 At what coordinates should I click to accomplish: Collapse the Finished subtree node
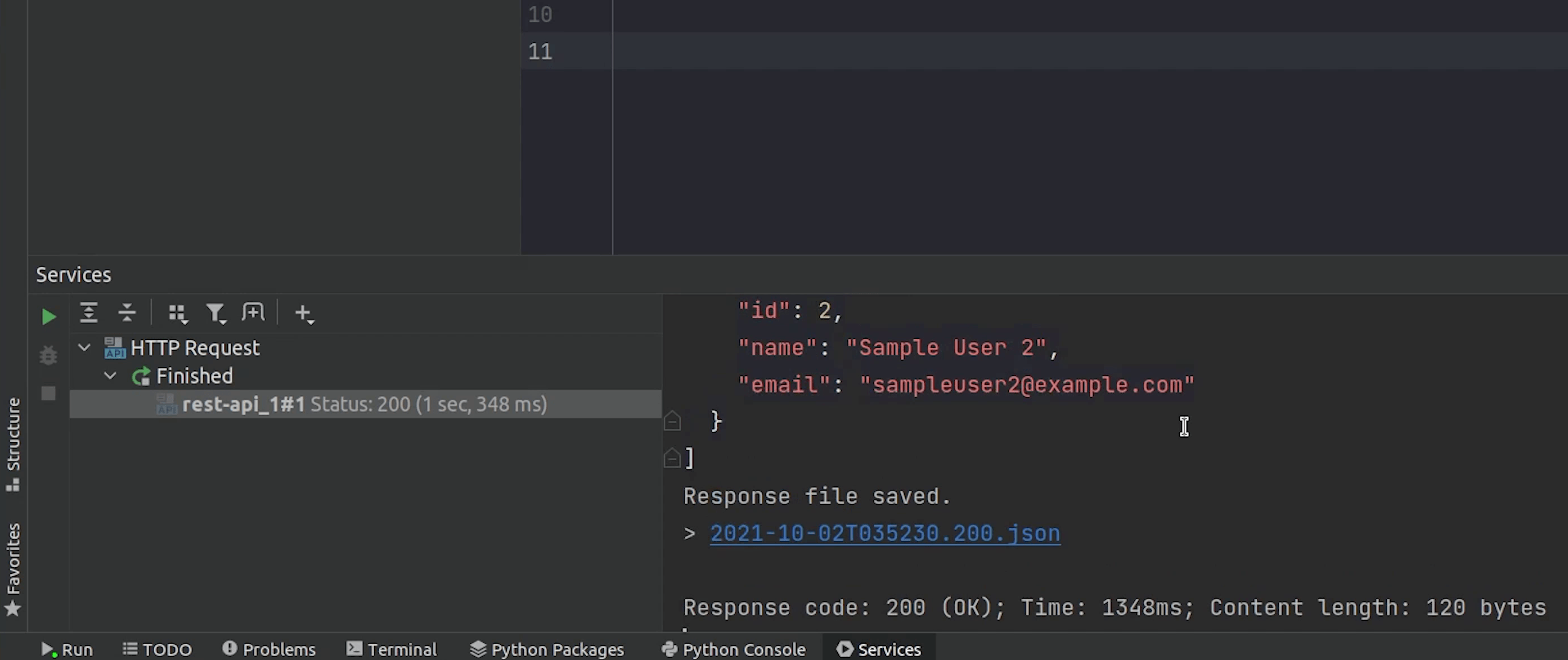[x=110, y=375]
